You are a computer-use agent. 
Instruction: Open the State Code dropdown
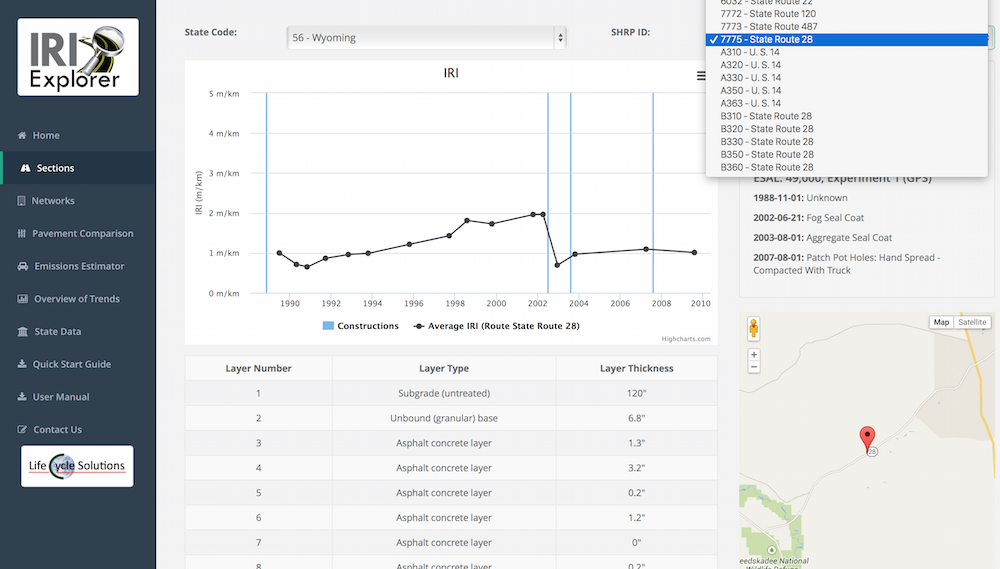[426, 38]
